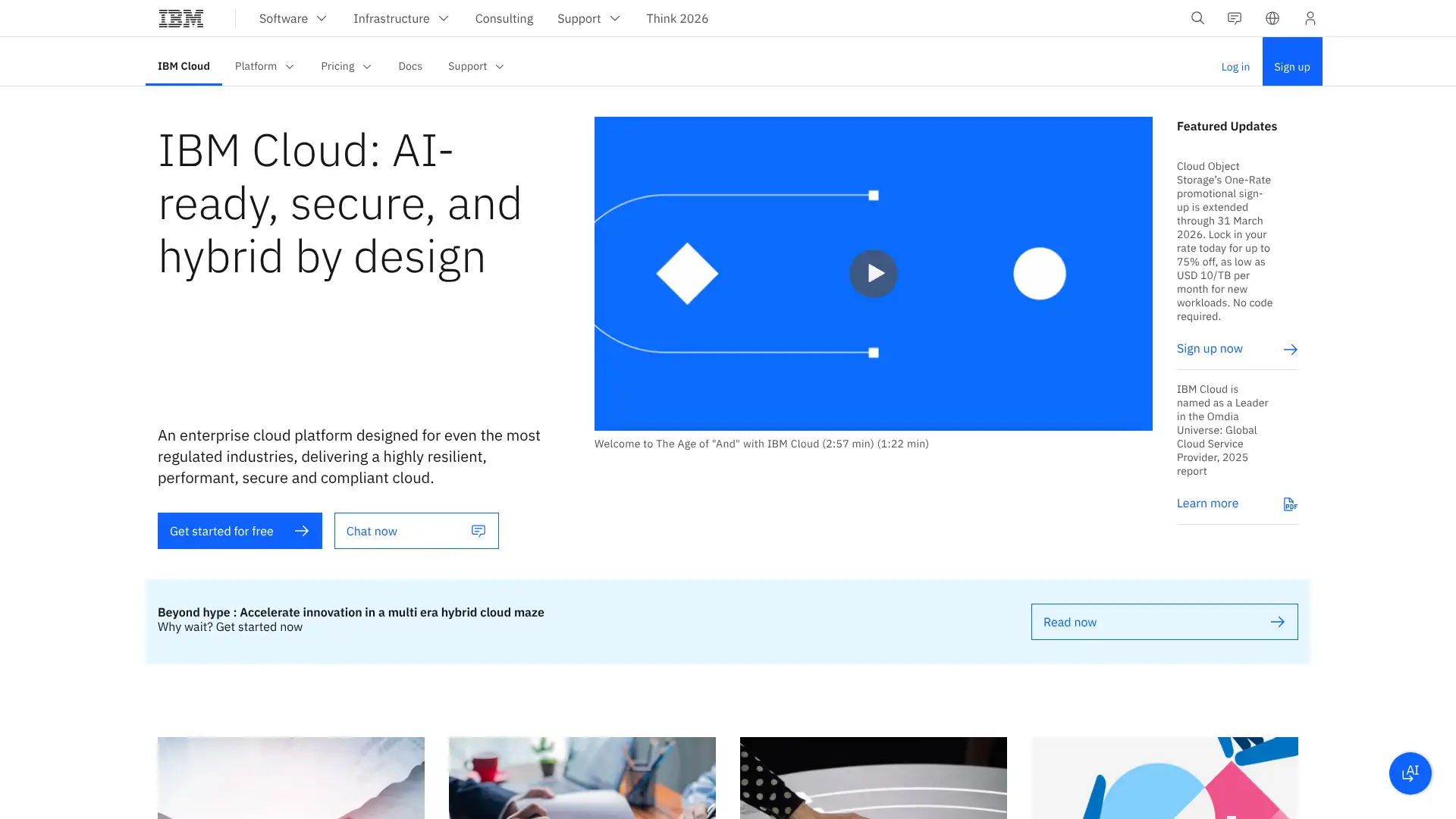Click the Sign up now link
This screenshot has width=1456, height=819.
(1210, 349)
